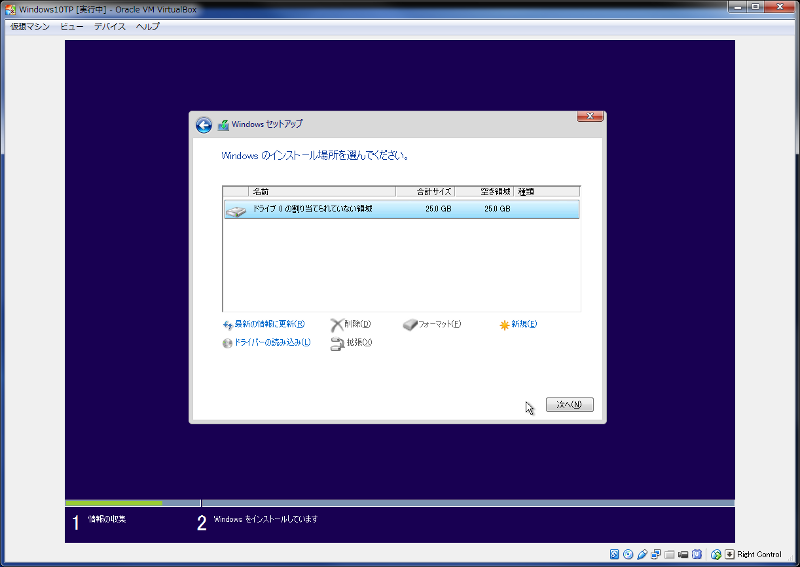Click the フォーマット(F) format option

pyautogui.click(x=432, y=324)
